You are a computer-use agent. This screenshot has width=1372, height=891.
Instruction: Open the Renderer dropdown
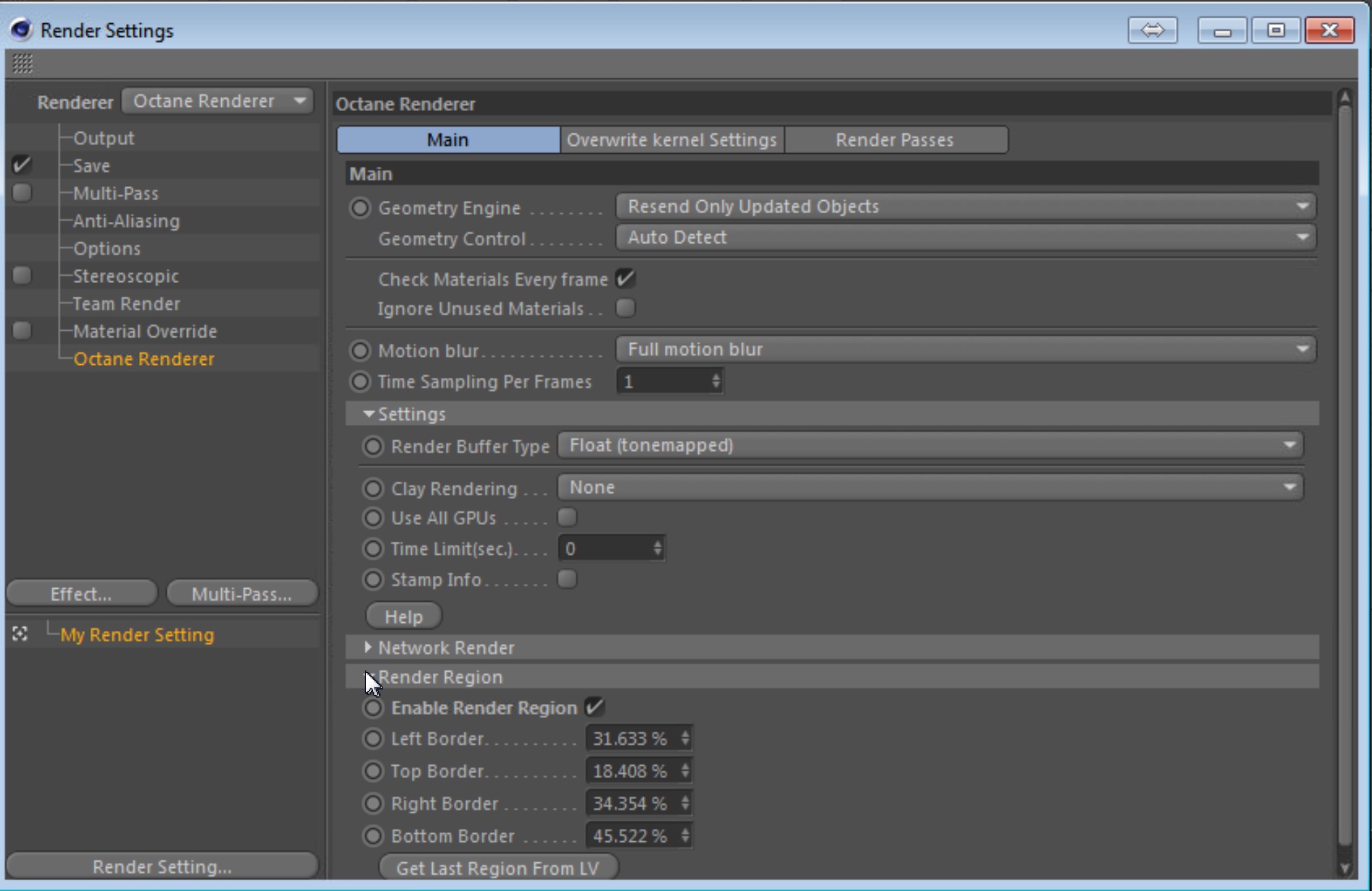coord(218,101)
